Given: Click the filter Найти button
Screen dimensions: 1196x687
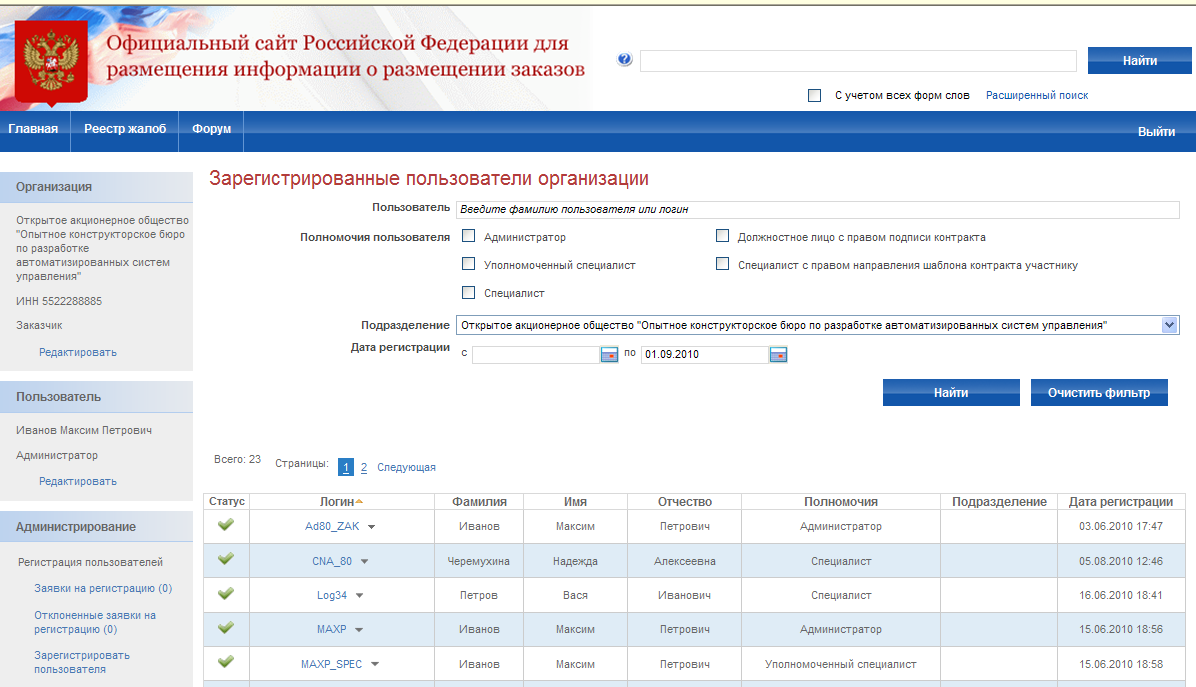Looking at the screenshot, I should tap(951, 393).
